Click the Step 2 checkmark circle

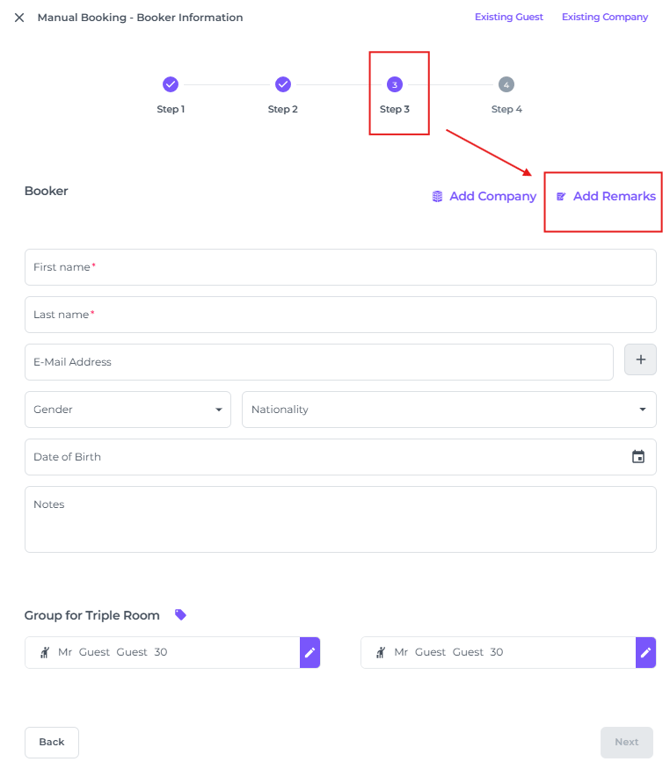click(x=283, y=85)
